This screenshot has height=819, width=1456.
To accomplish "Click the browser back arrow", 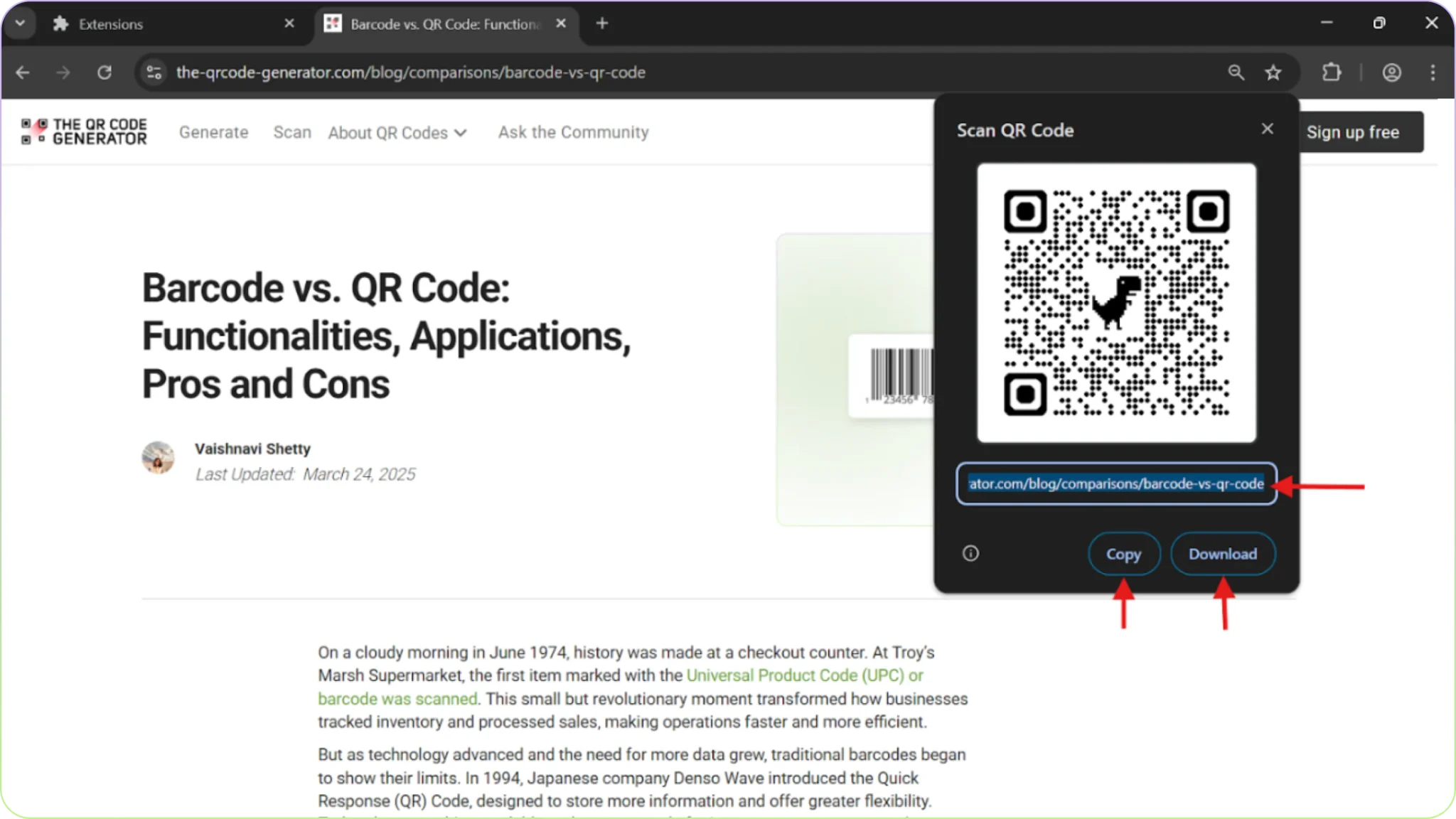I will [x=23, y=73].
